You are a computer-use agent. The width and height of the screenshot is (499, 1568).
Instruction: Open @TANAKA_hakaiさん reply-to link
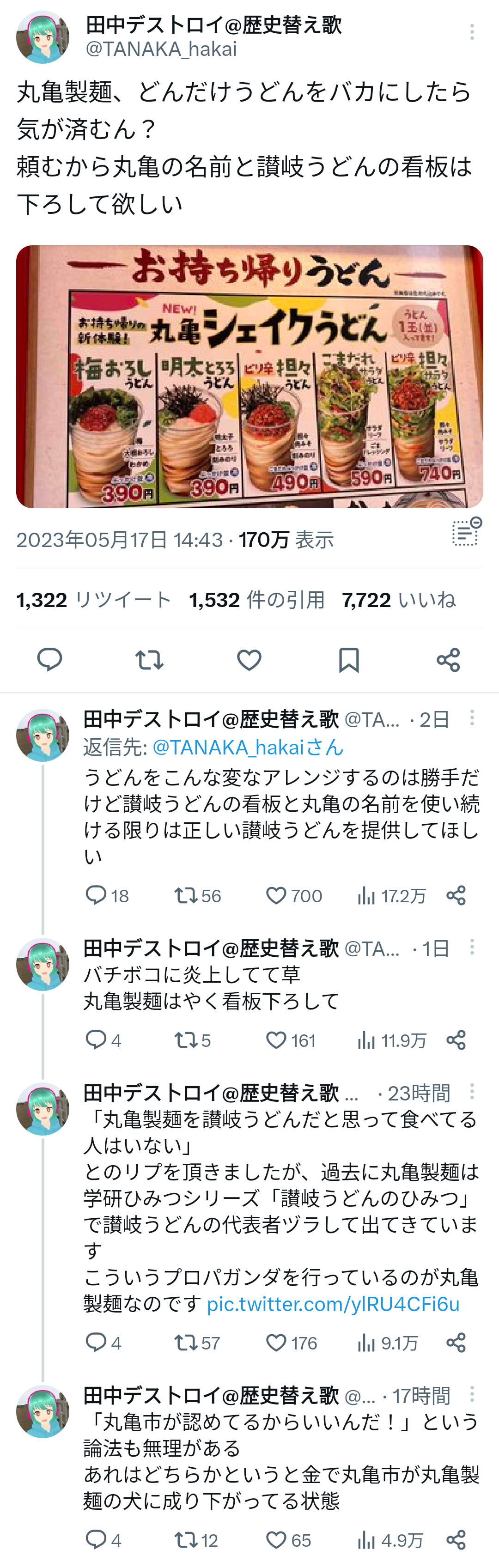(248, 747)
